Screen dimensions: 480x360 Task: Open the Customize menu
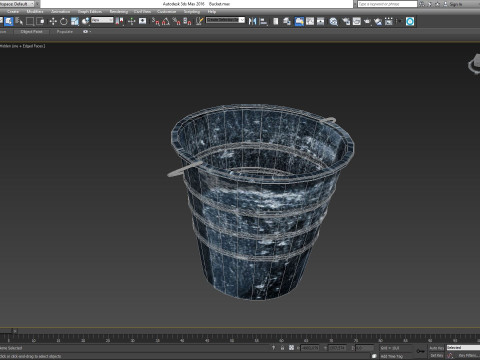tap(166, 12)
